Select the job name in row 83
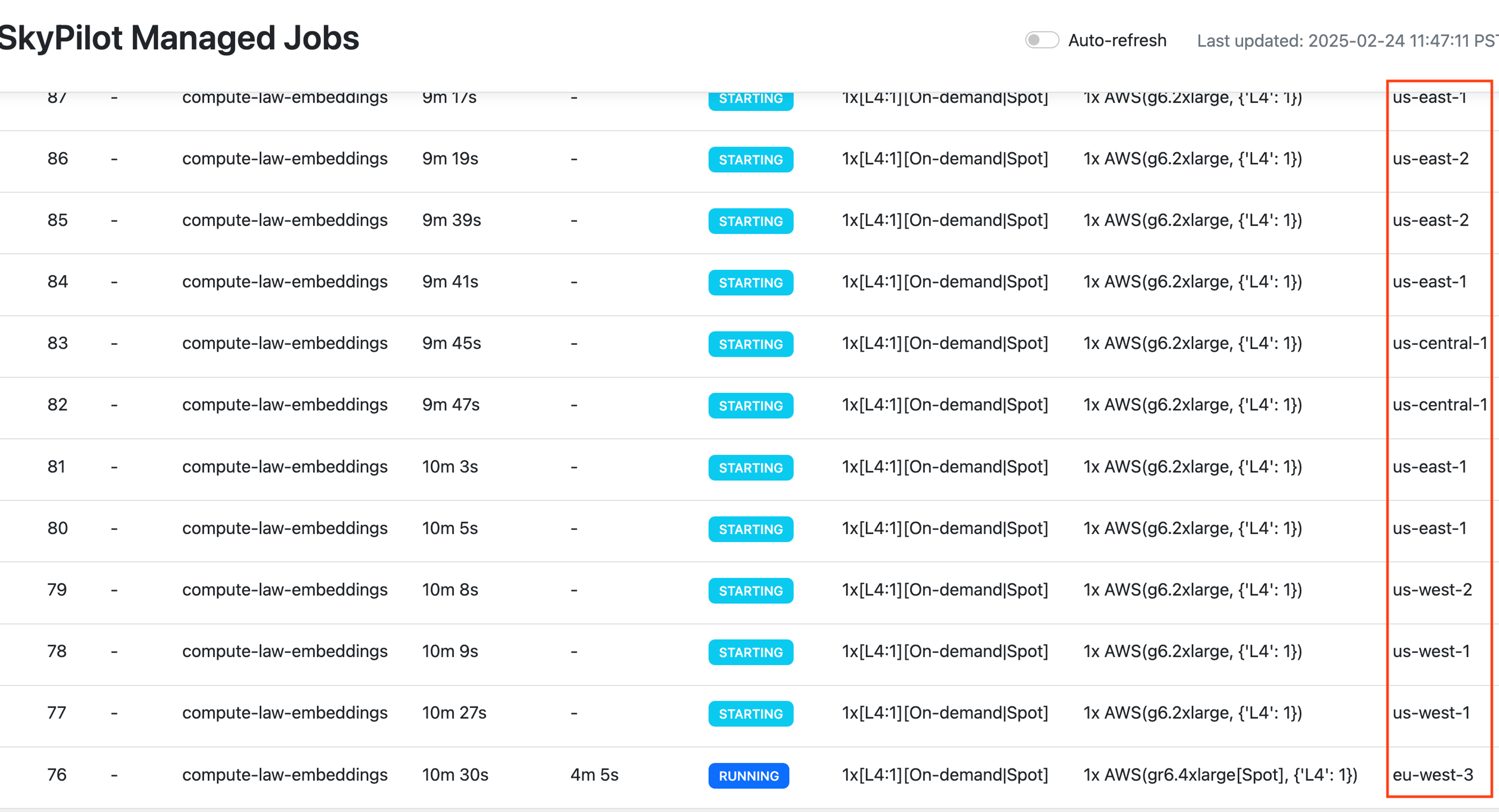This screenshot has width=1499, height=812. pos(285,344)
